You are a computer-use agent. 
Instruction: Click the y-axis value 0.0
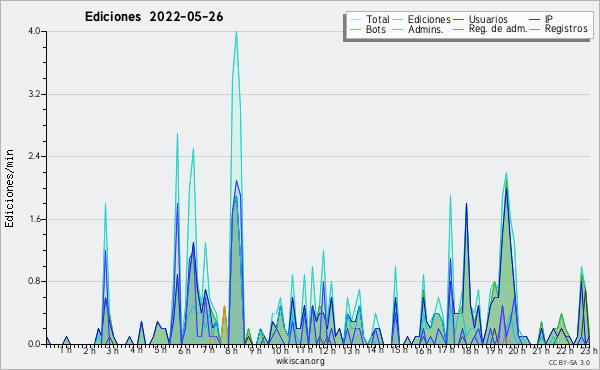point(34,344)
